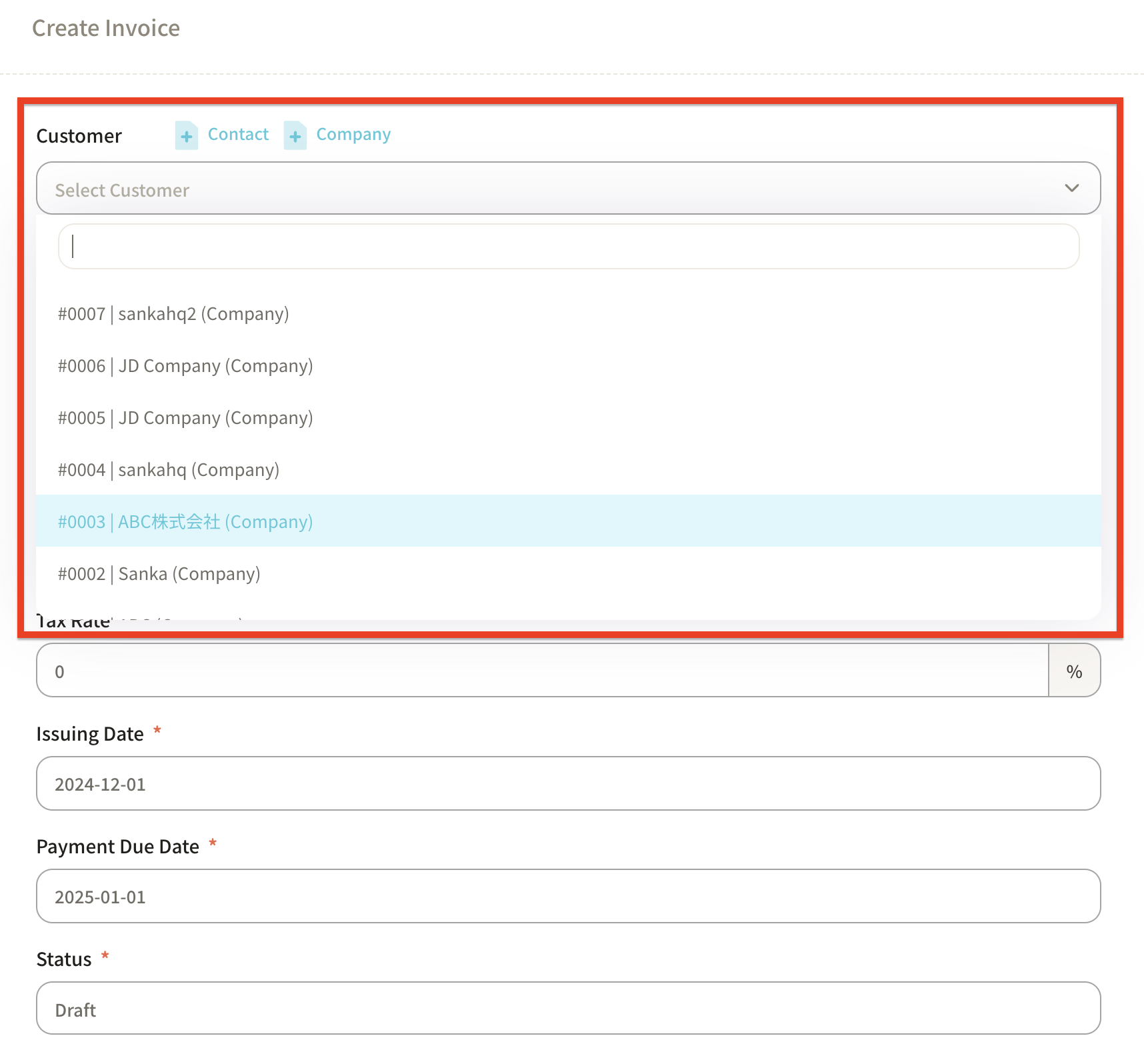Click the plus icon beside Contact
1144x1064 pixels.
point(187,136)
